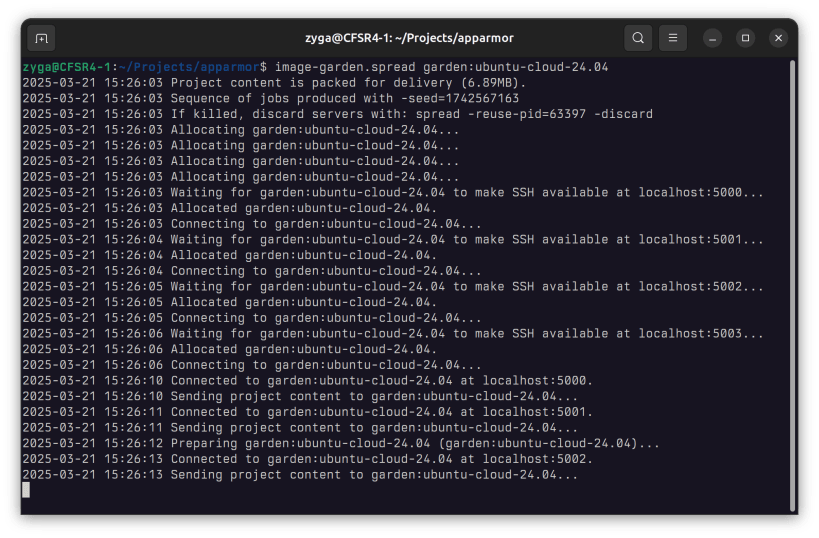This screenshot has height=538, width=819.
Task: Click the path ~/Projects/apparmor in the prompt
Action: pyautogui.click(x=189, y=67)
